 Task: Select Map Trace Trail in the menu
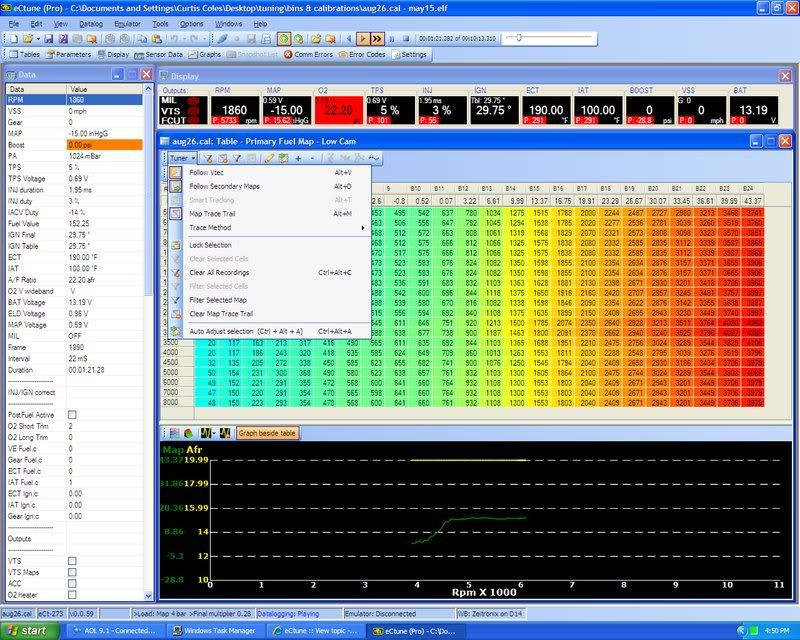click(x=269, y=214)
